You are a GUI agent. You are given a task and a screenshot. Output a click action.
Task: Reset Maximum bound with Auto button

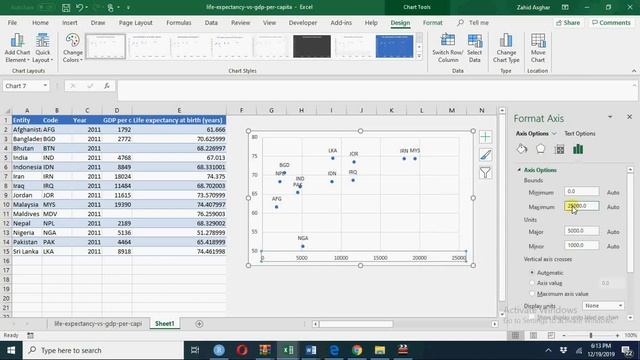[613, 207]
